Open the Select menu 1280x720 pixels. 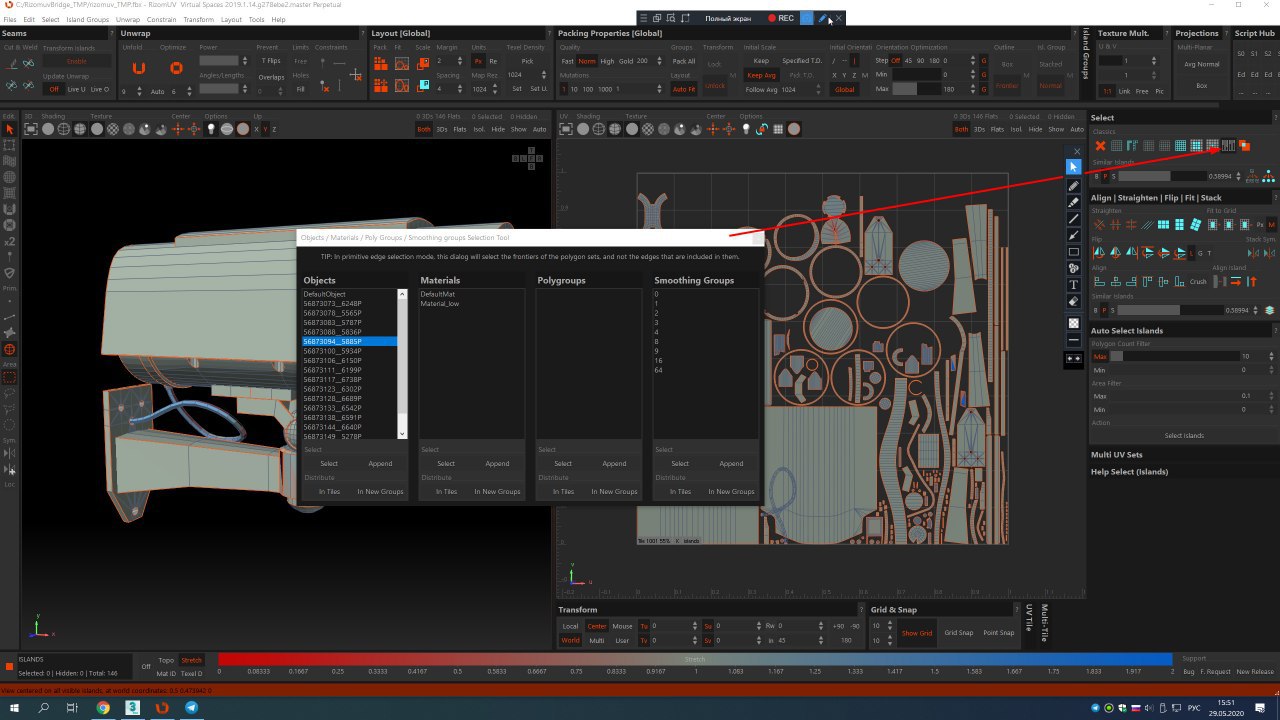pyautogui.click(x=50, y=19)
